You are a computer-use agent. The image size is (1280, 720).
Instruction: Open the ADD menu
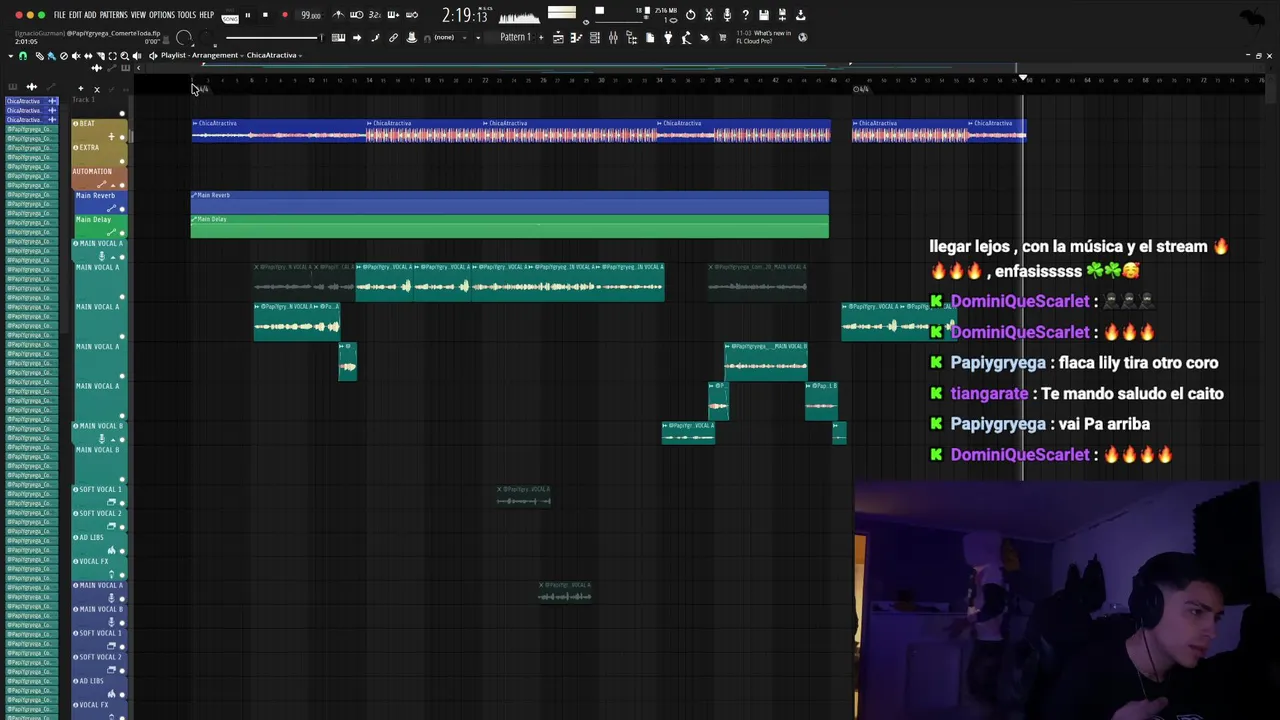click(x=90, y=15)
